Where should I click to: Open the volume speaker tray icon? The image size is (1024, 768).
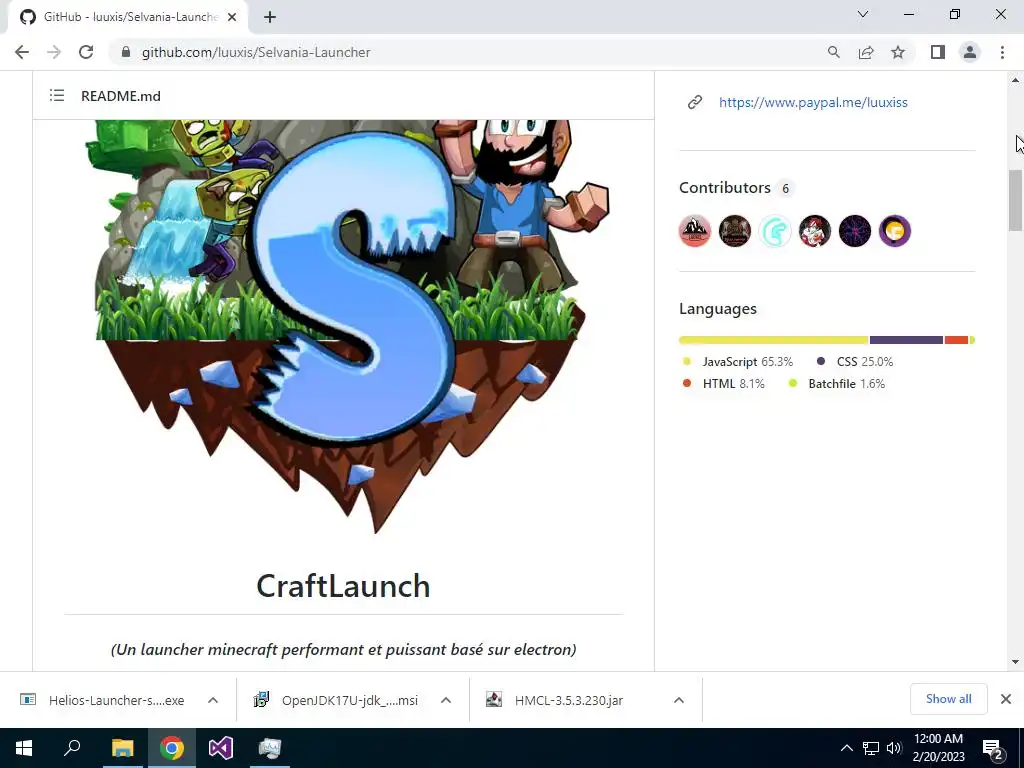[894, 748]
